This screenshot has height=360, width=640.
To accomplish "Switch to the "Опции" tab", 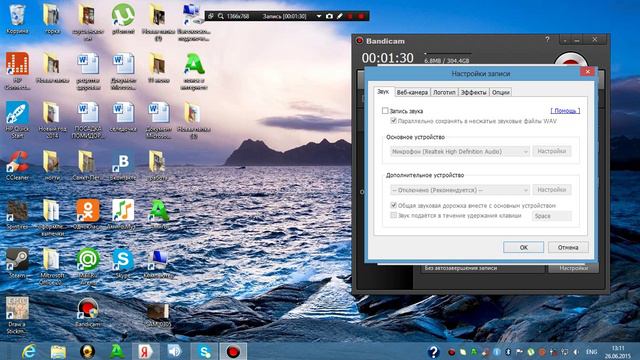I will 500,93.
